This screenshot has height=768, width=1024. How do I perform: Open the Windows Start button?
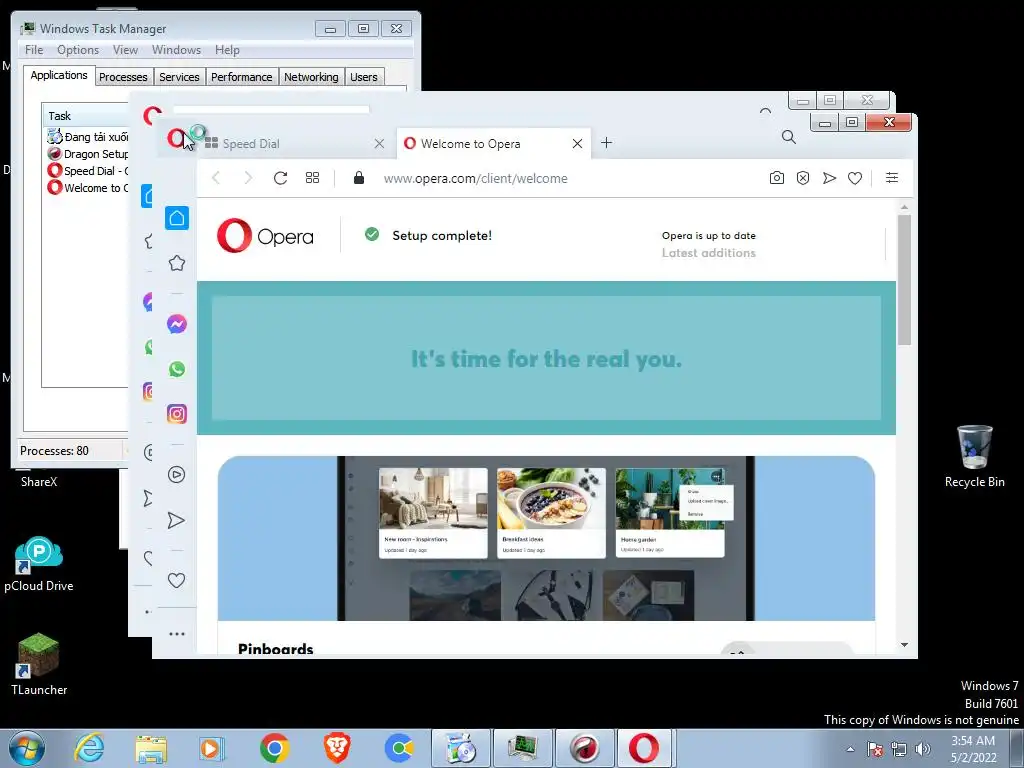(x=27, y=748)
